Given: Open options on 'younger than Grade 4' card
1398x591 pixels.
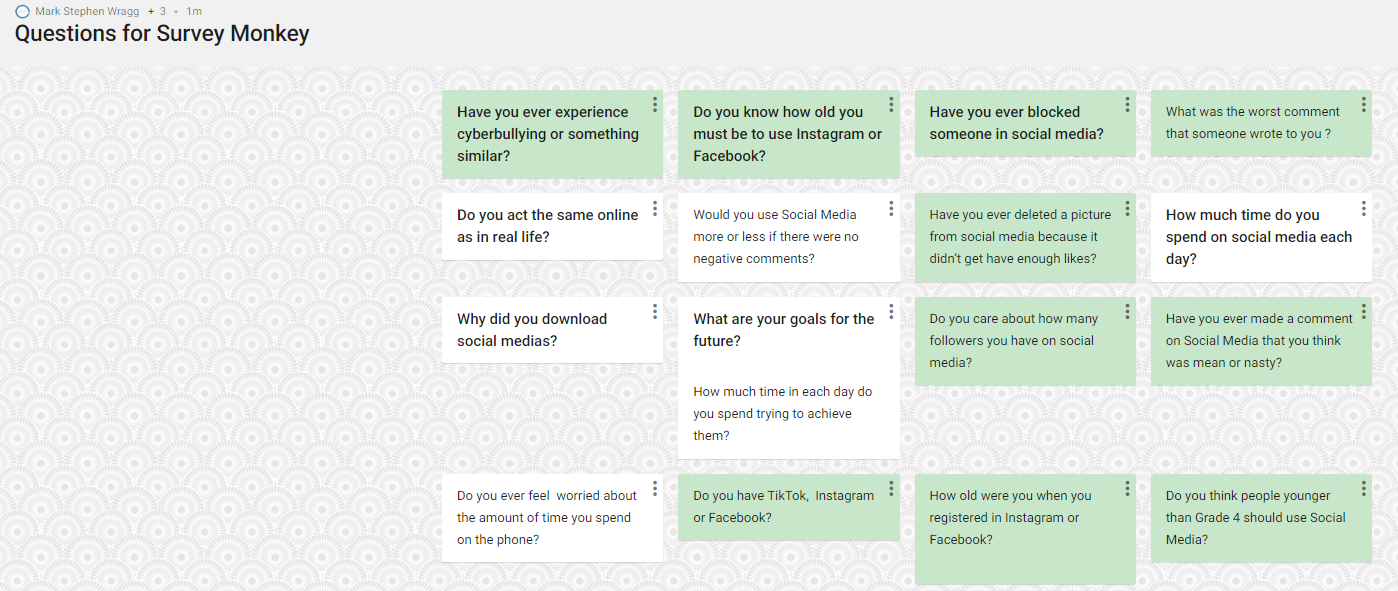Looking at the screenshot, I should [1363, 488].
